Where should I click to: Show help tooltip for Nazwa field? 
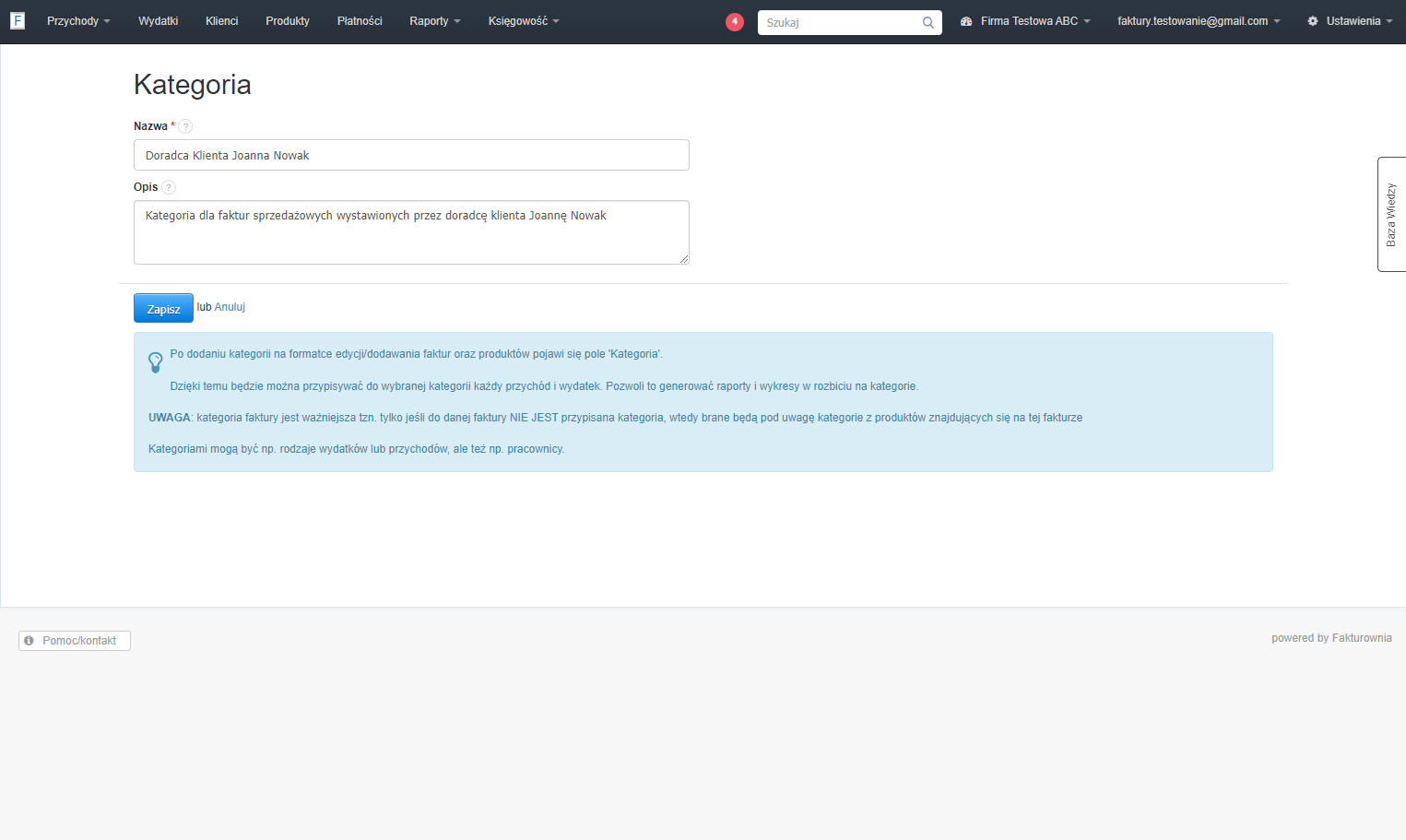point(185,126)
